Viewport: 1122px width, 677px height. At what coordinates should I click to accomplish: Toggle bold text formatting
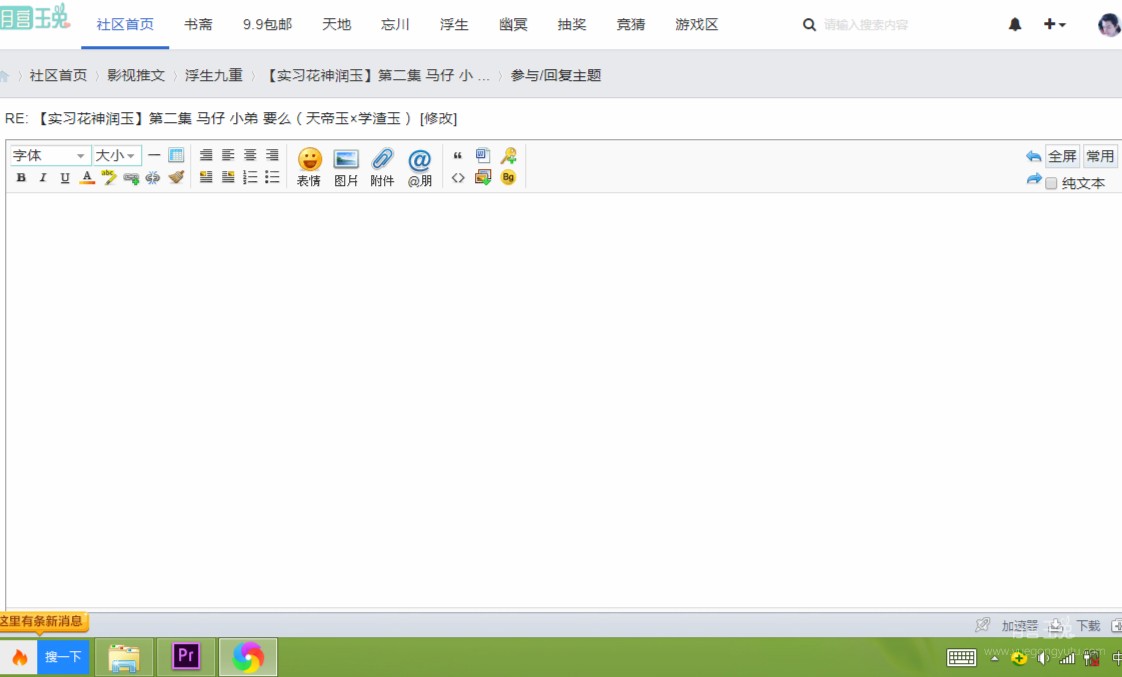point(20,177)
